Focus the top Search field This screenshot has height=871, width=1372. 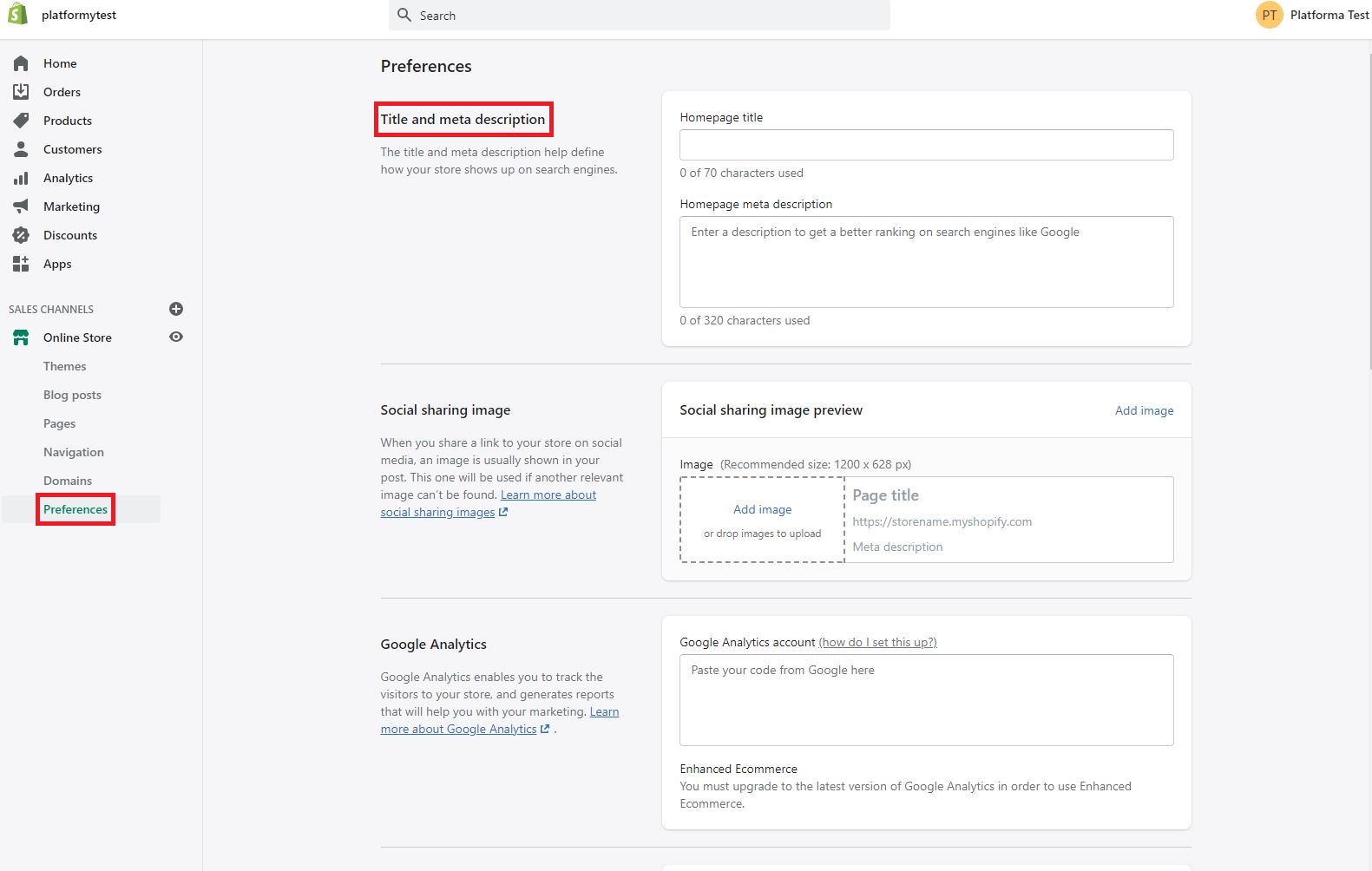pyautogui.click(x=640, y=15)
